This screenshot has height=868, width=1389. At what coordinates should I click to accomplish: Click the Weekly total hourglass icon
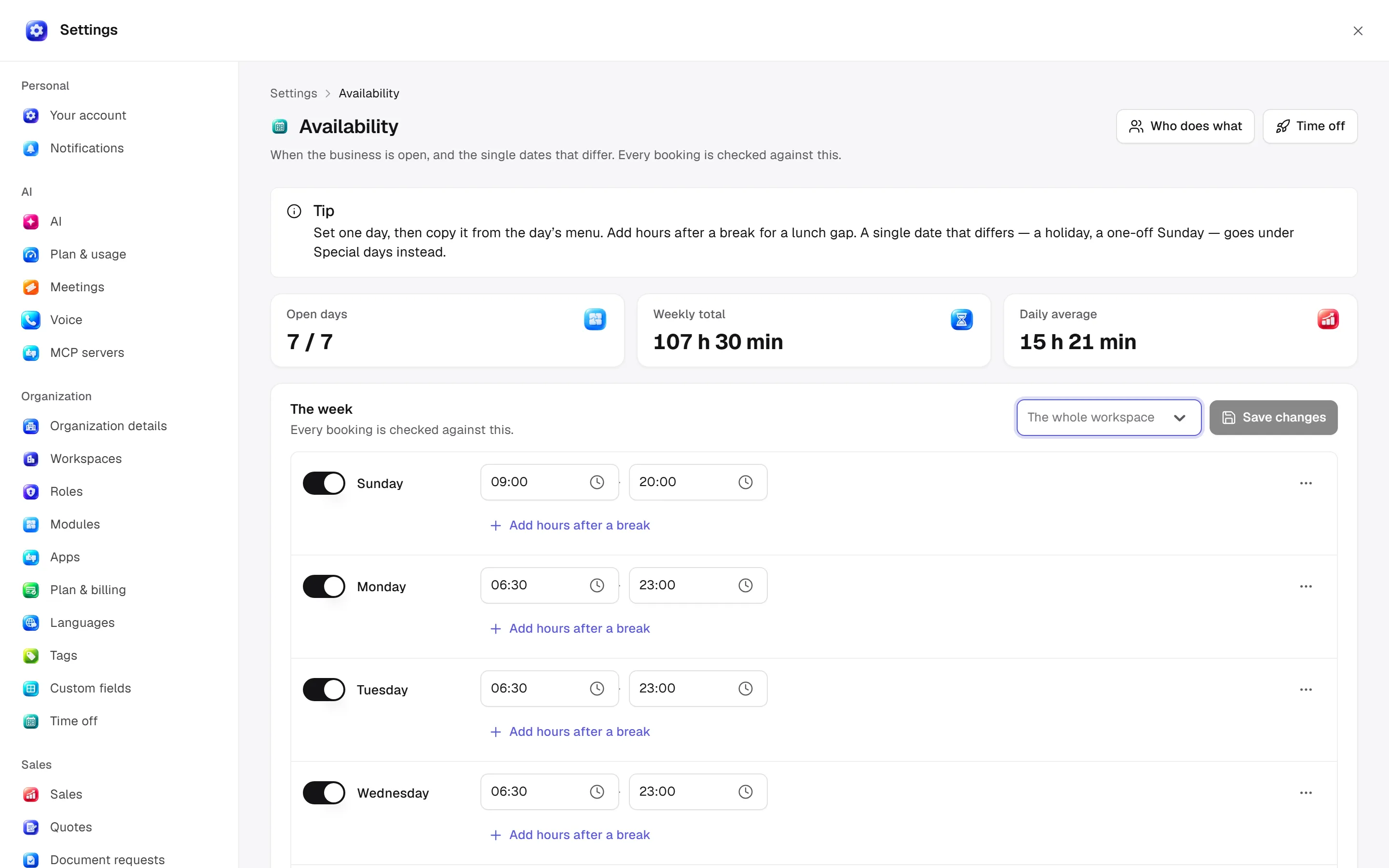pos(961,319)
